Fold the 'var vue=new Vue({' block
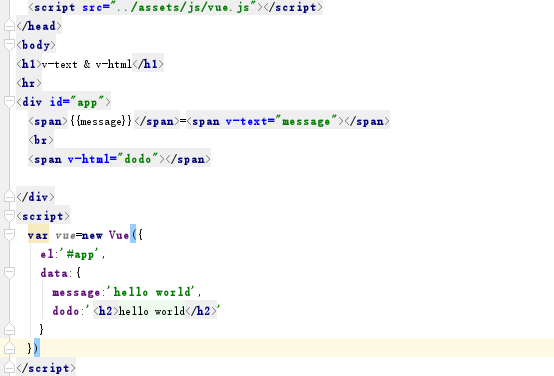Screen dimensions: 554x376 point(9,235)
